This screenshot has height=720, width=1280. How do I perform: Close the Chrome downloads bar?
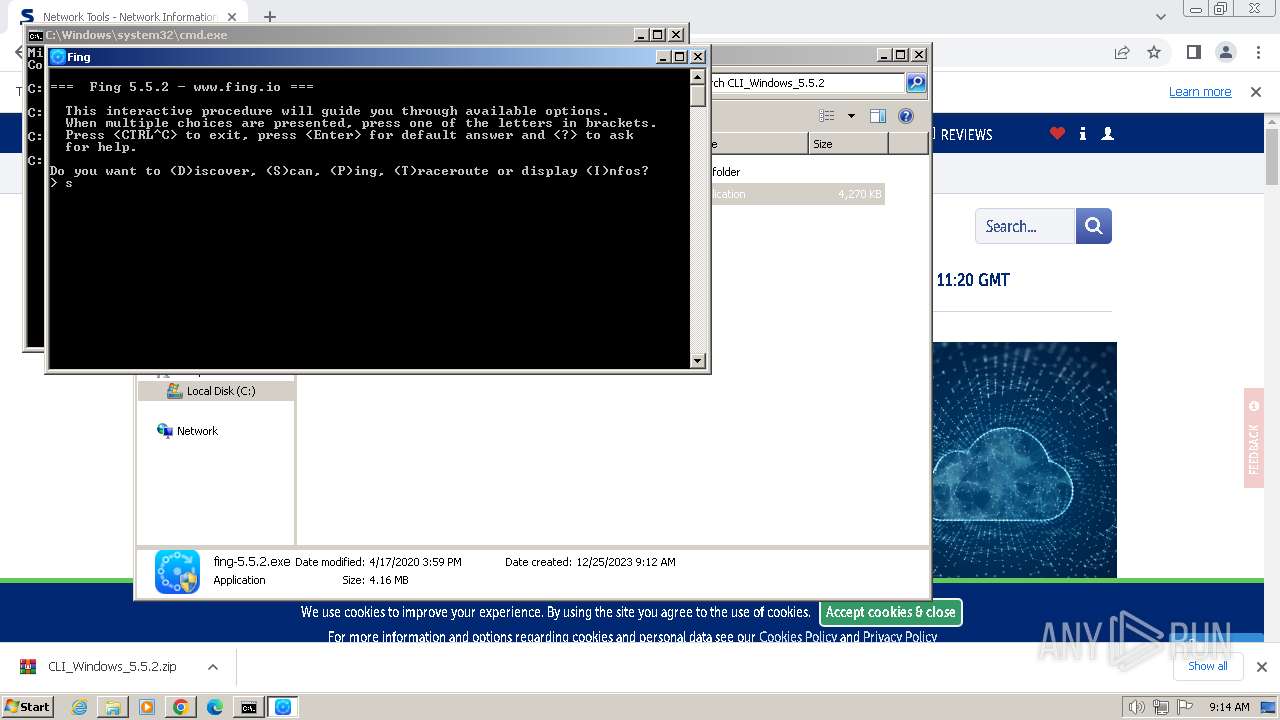click(x=1261, y=666)
